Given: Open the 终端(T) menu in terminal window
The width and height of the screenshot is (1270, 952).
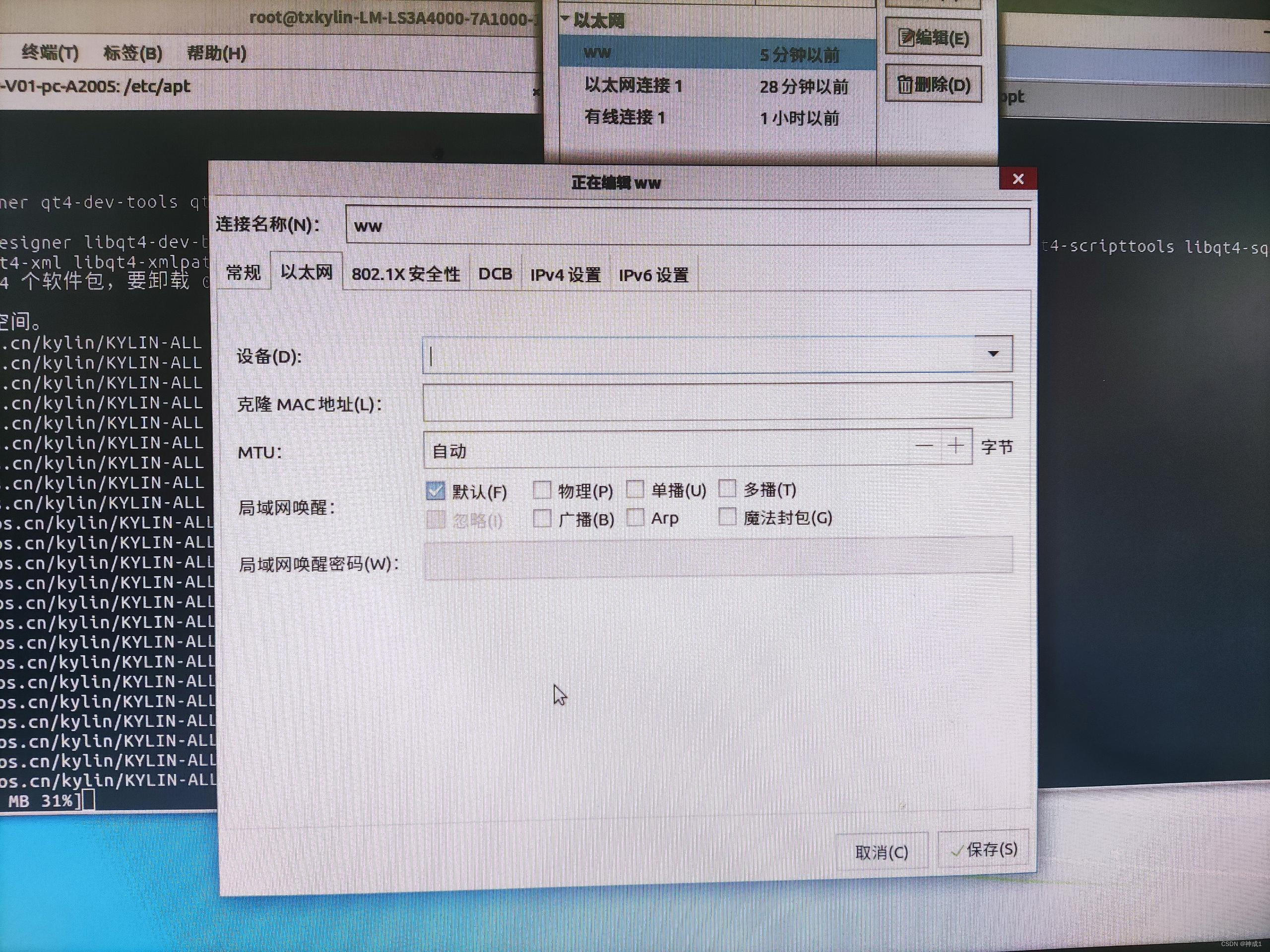Looking at the screenshot, I should [50, 53].
